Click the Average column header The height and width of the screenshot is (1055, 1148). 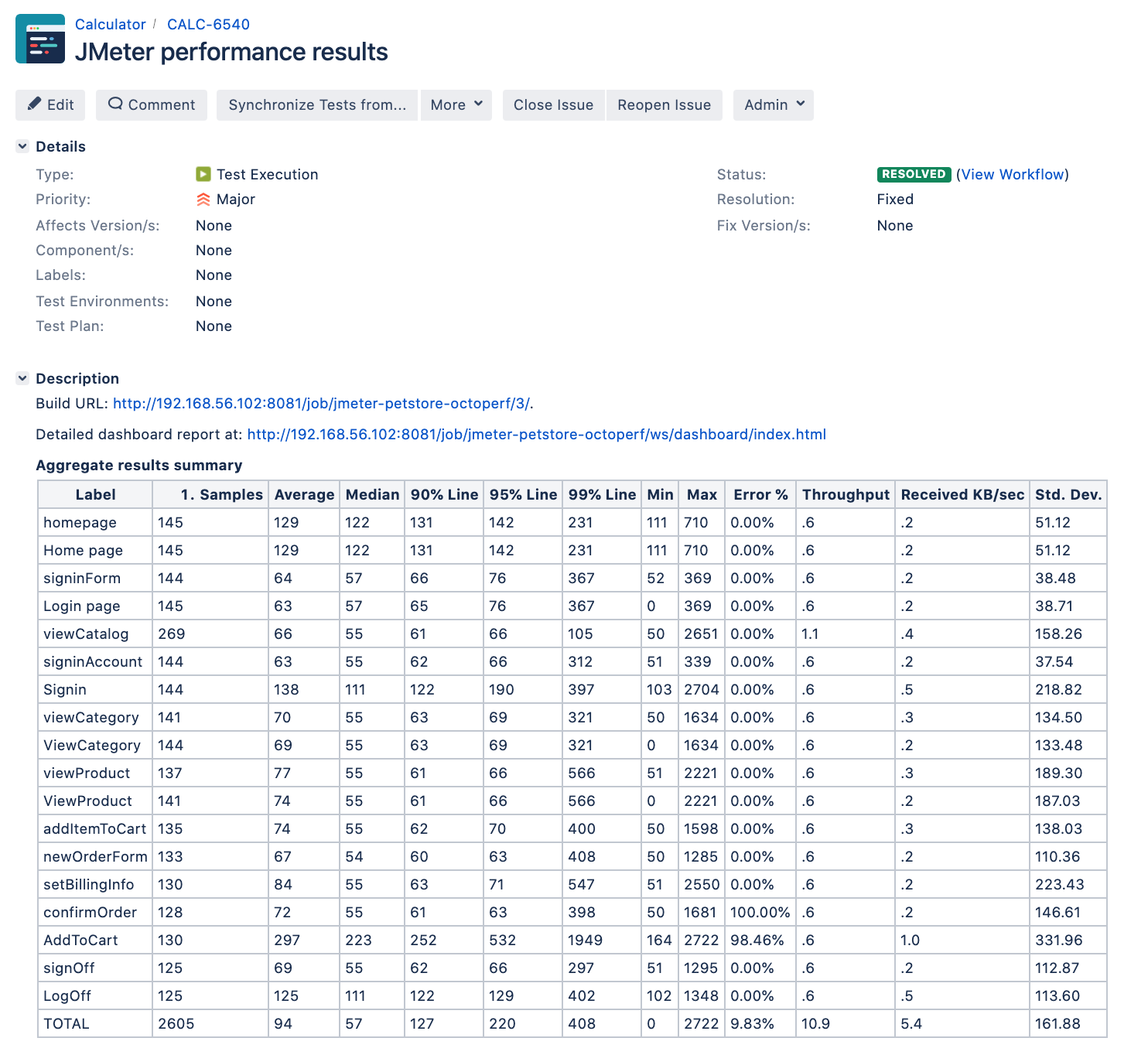pyautogui.click(x=304, y=495)
